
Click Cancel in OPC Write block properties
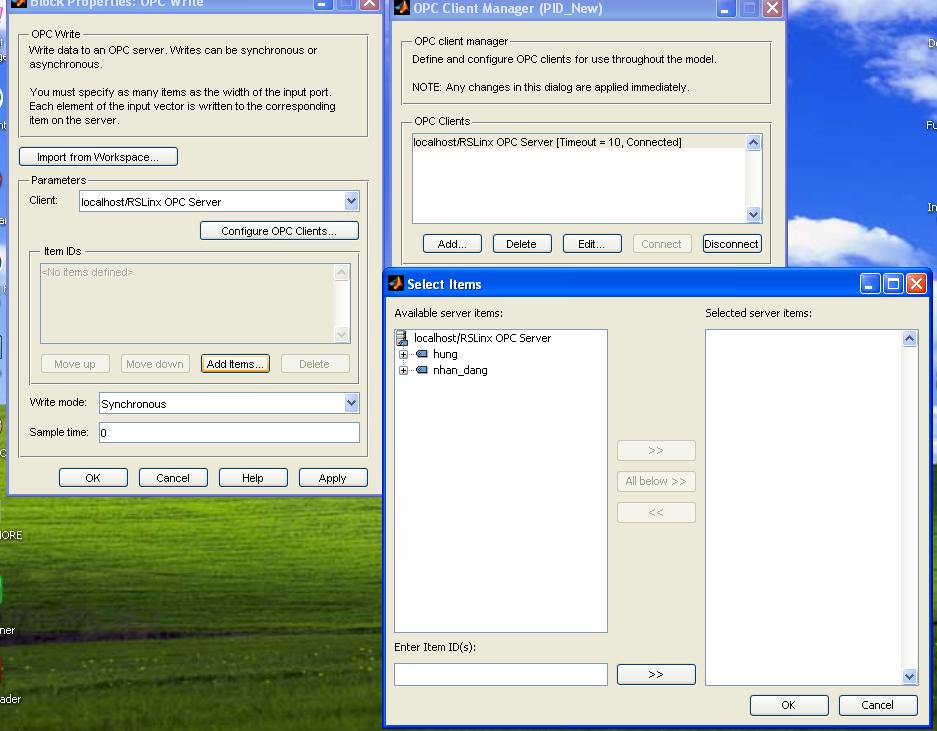tap(173, 478)
